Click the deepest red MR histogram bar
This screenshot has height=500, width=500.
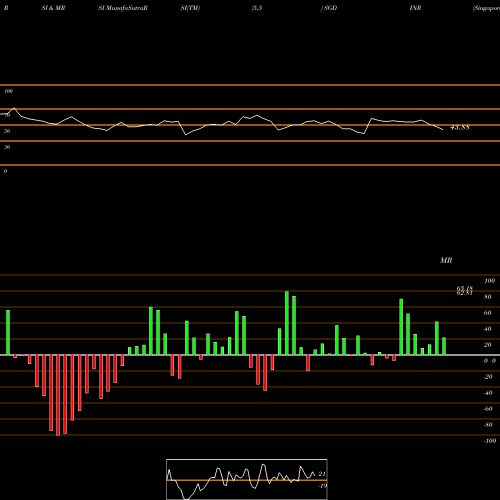coord(58,395)
